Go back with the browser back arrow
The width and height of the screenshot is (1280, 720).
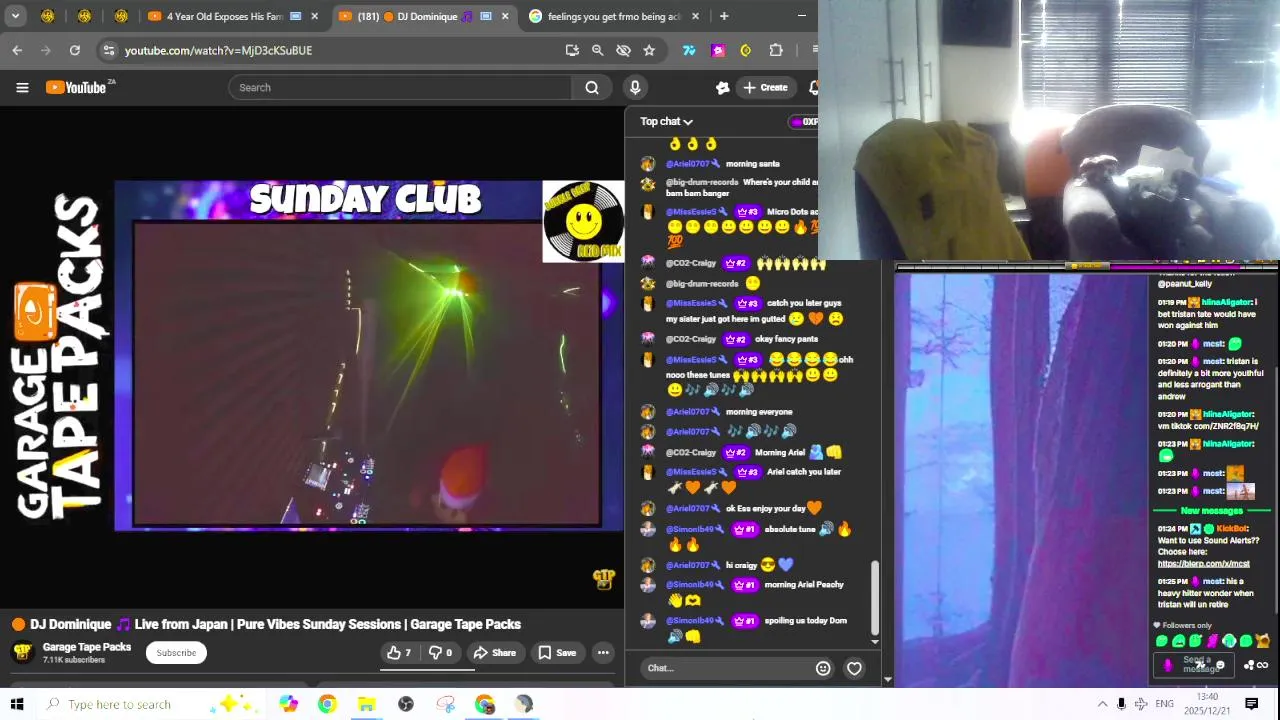click(x=17, y=50)
